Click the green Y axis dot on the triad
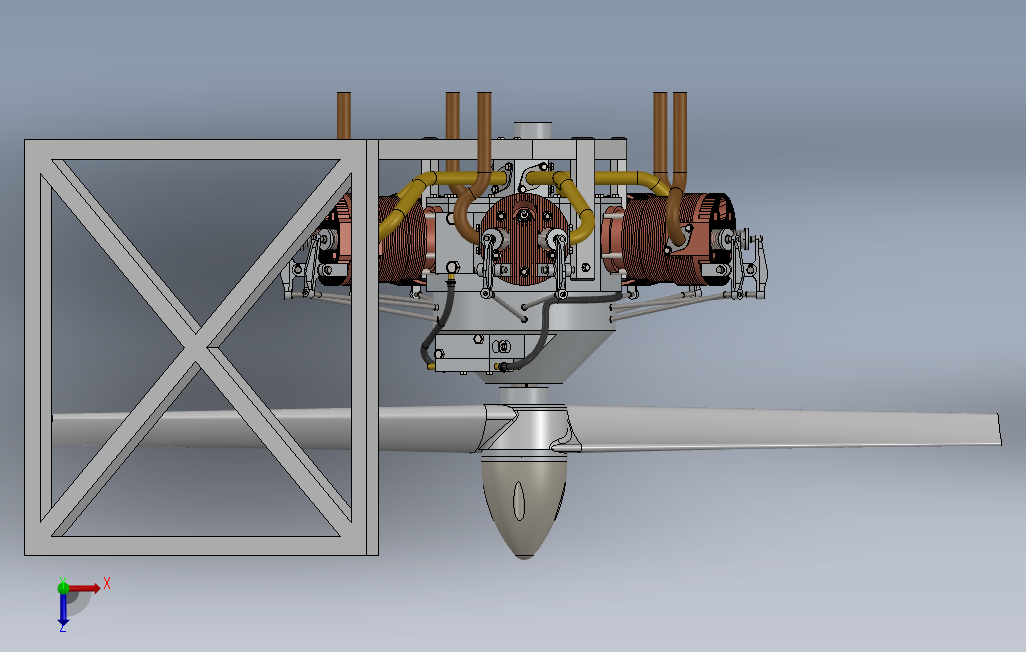The height and width of the screenshot is (652, 1026). 63,588
